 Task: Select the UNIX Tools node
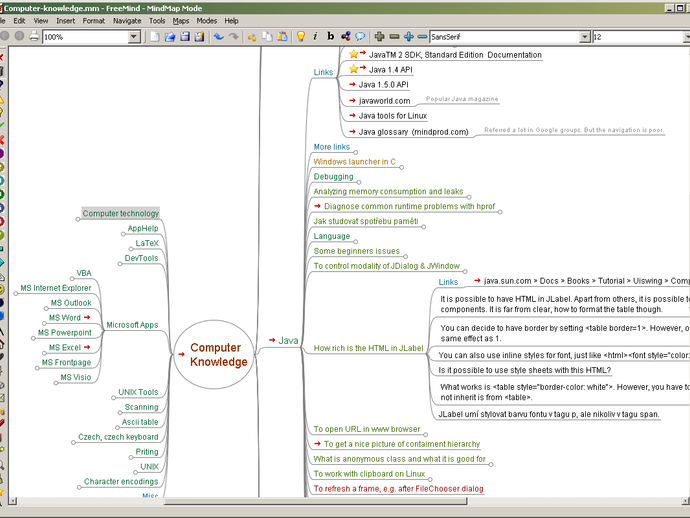[x=138, y=392]
